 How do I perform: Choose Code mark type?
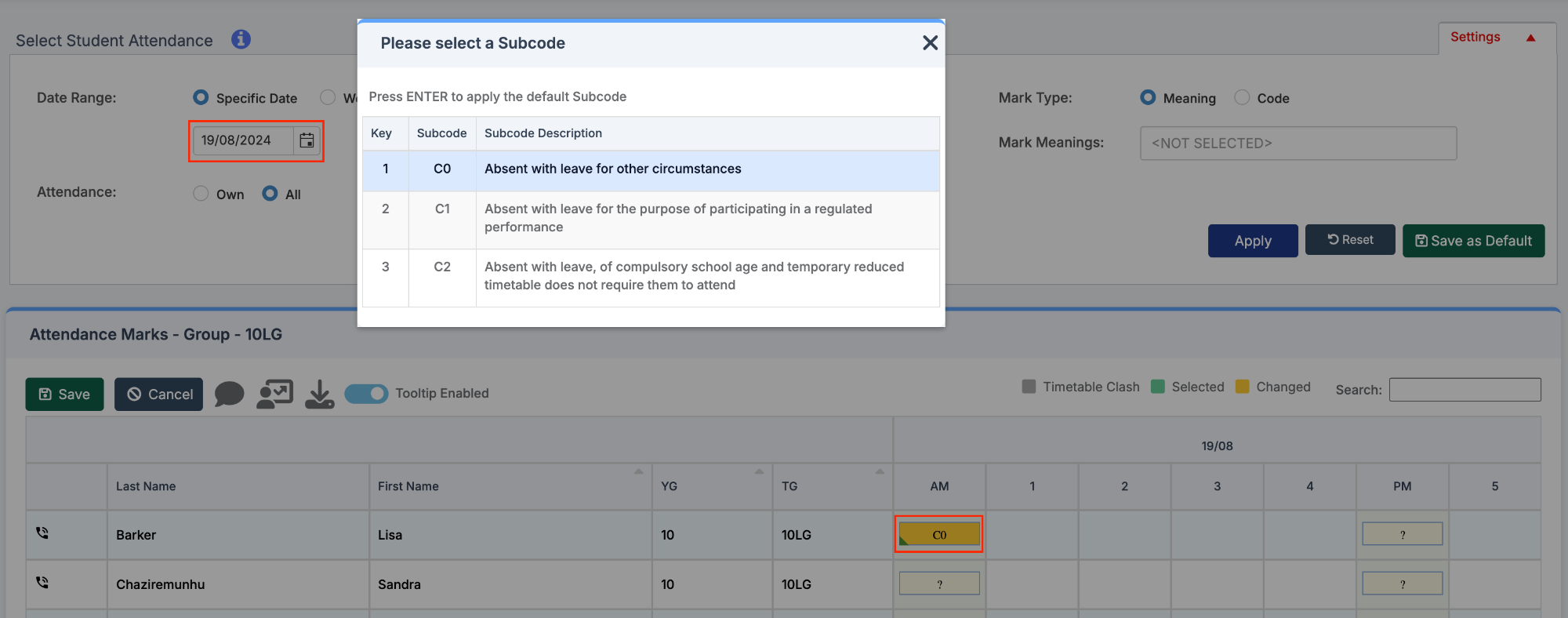click(1242, 97)
